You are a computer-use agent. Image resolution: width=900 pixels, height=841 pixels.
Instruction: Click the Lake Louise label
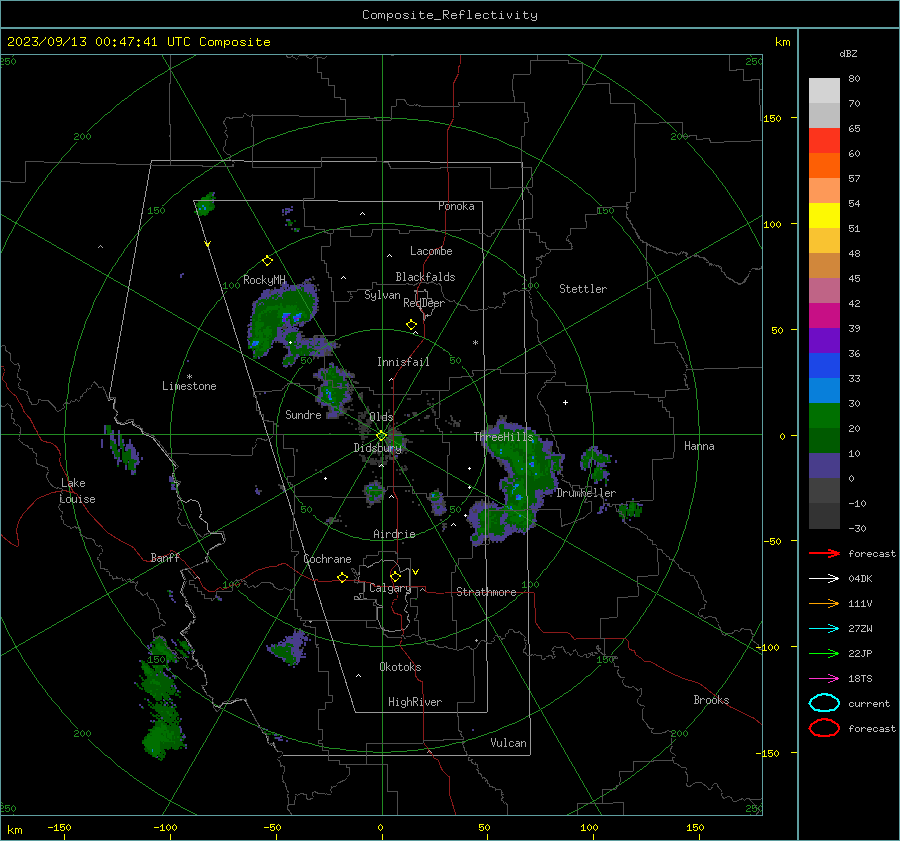coord(77,491)
